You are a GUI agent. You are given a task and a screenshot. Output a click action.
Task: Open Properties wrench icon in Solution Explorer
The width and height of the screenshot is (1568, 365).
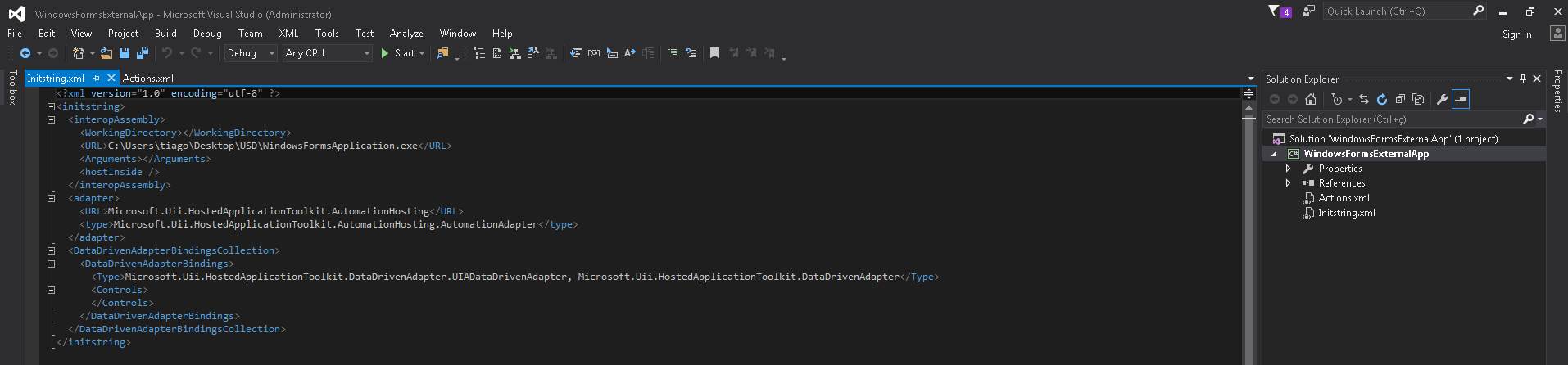point(1443,99)
